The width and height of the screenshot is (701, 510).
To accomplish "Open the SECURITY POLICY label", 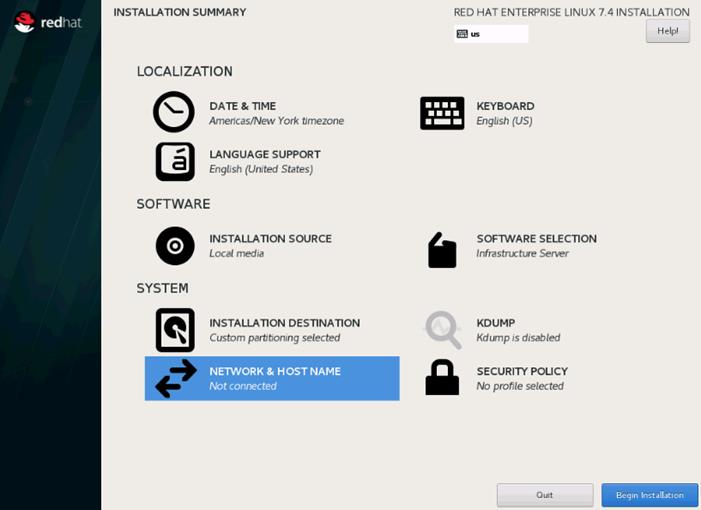I will coord(522,371).
